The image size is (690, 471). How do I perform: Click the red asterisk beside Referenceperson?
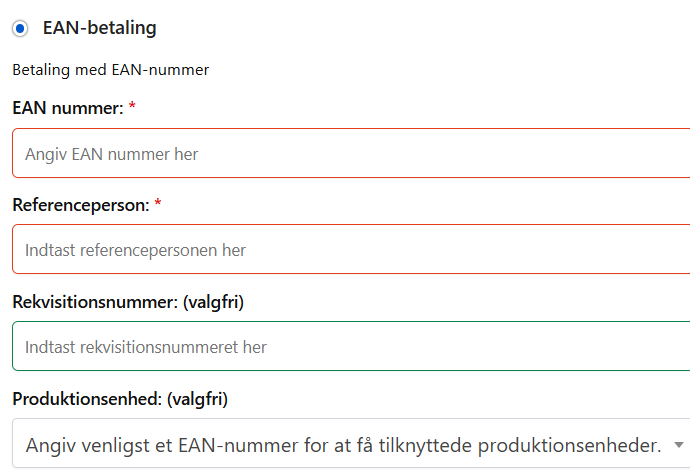(157, 204)
